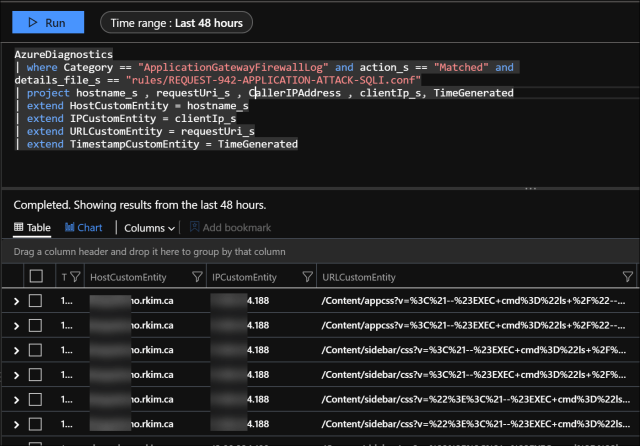Switch to the Table view tab
640x446 pixels.
(31, 228)
